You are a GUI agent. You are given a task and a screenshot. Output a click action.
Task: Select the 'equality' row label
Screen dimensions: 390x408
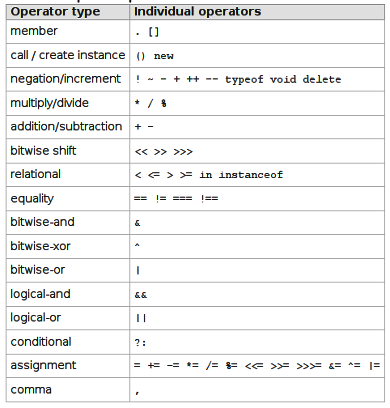point(32,199)
